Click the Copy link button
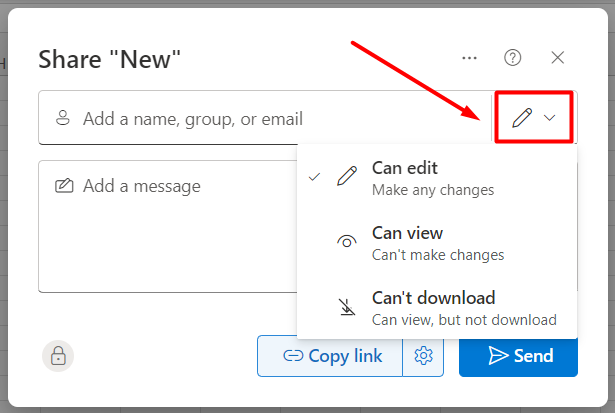The height and width of the screenshot is (413, 615). click(330, 356)
